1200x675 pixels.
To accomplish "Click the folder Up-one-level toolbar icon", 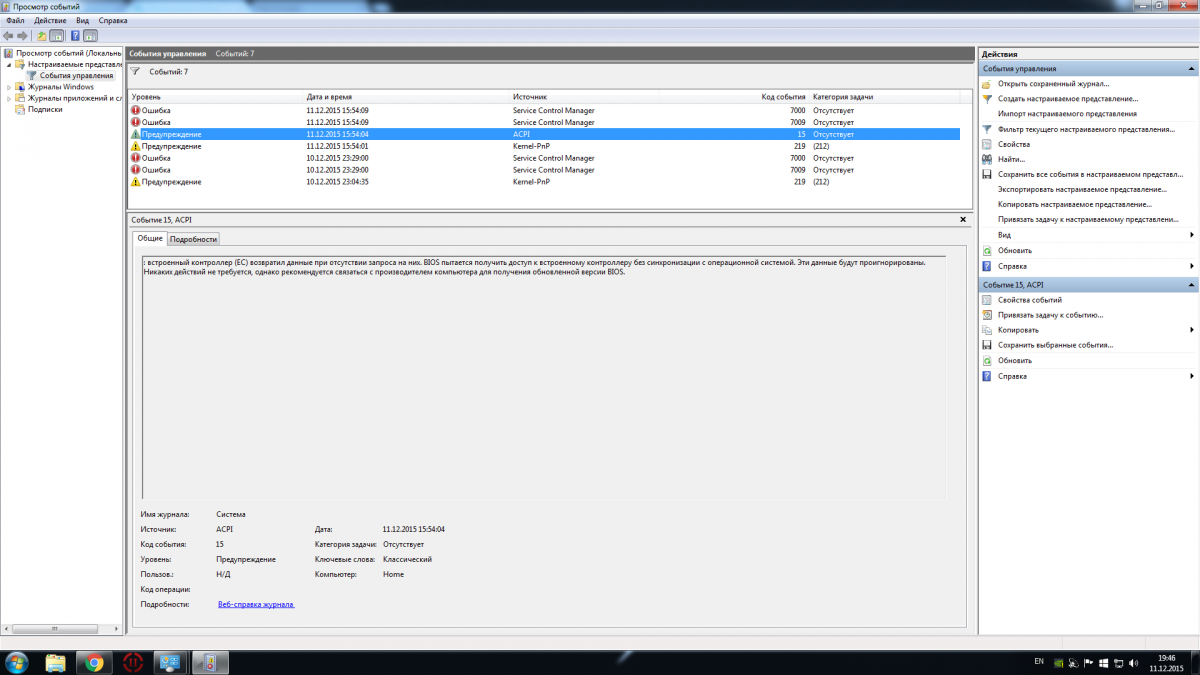I will coord(42,35).
